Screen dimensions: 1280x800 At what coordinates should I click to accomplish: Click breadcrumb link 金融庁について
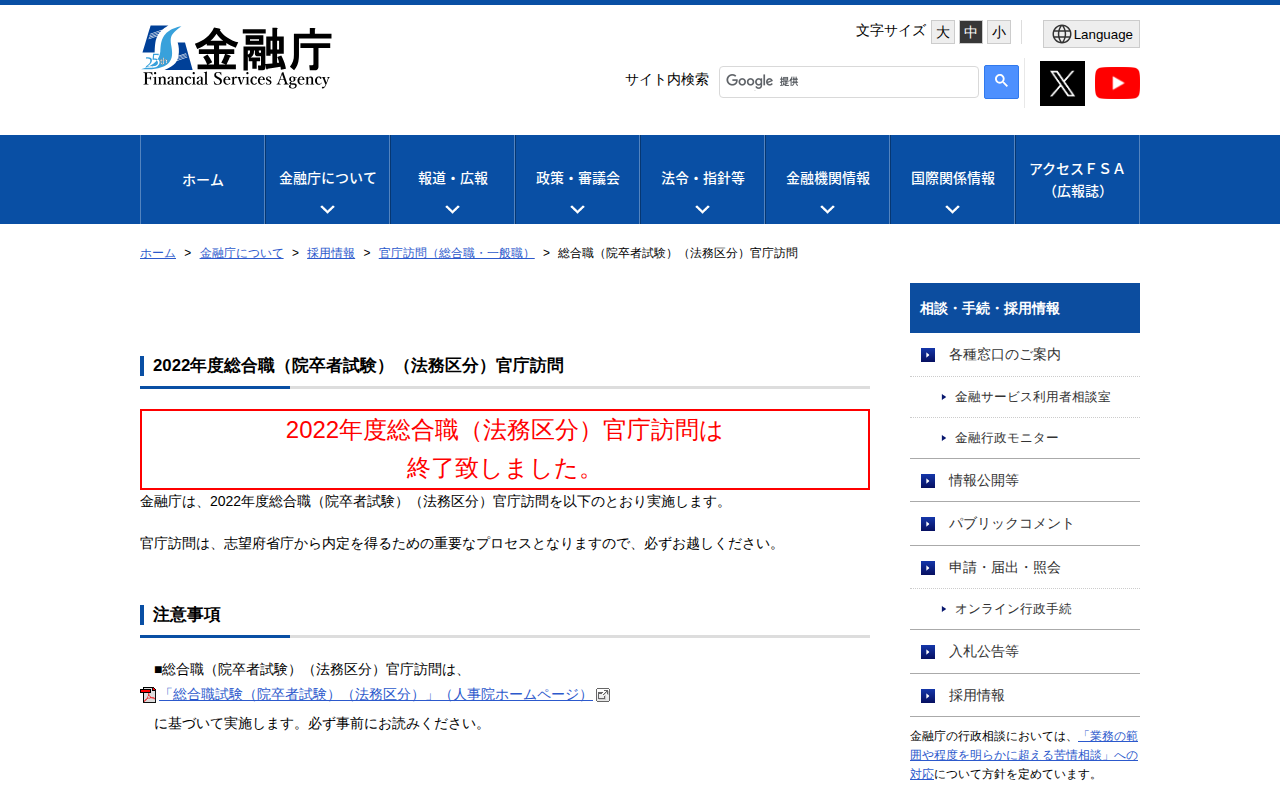click(242, 253)
